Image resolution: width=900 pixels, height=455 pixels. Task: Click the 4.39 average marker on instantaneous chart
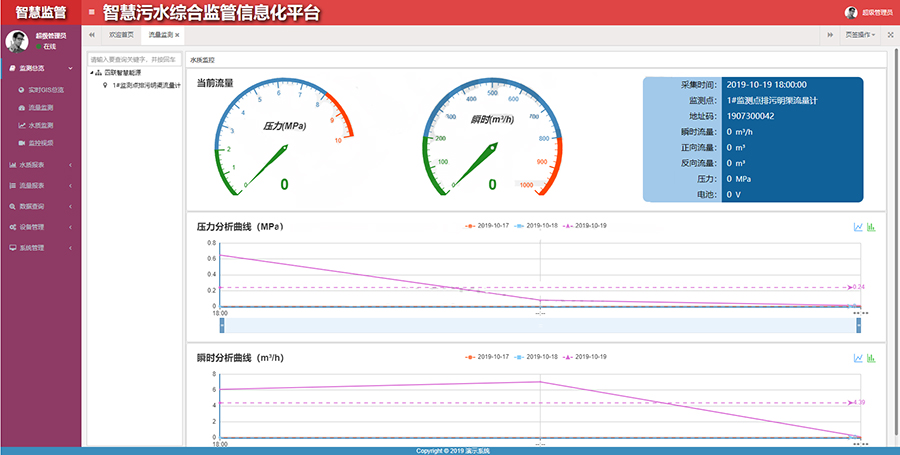(858, 402)
